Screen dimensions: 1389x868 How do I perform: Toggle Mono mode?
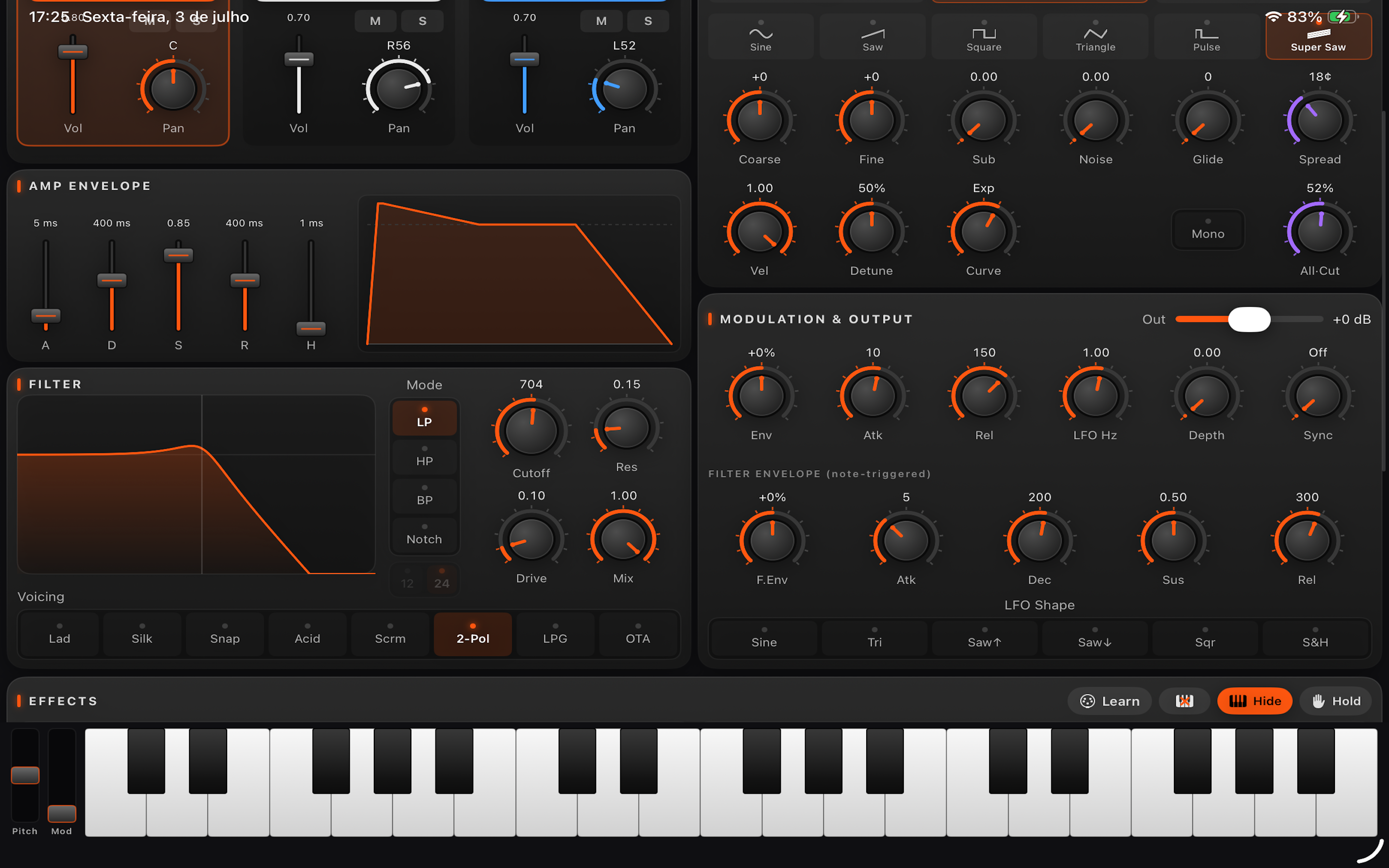click(1208, 230)
